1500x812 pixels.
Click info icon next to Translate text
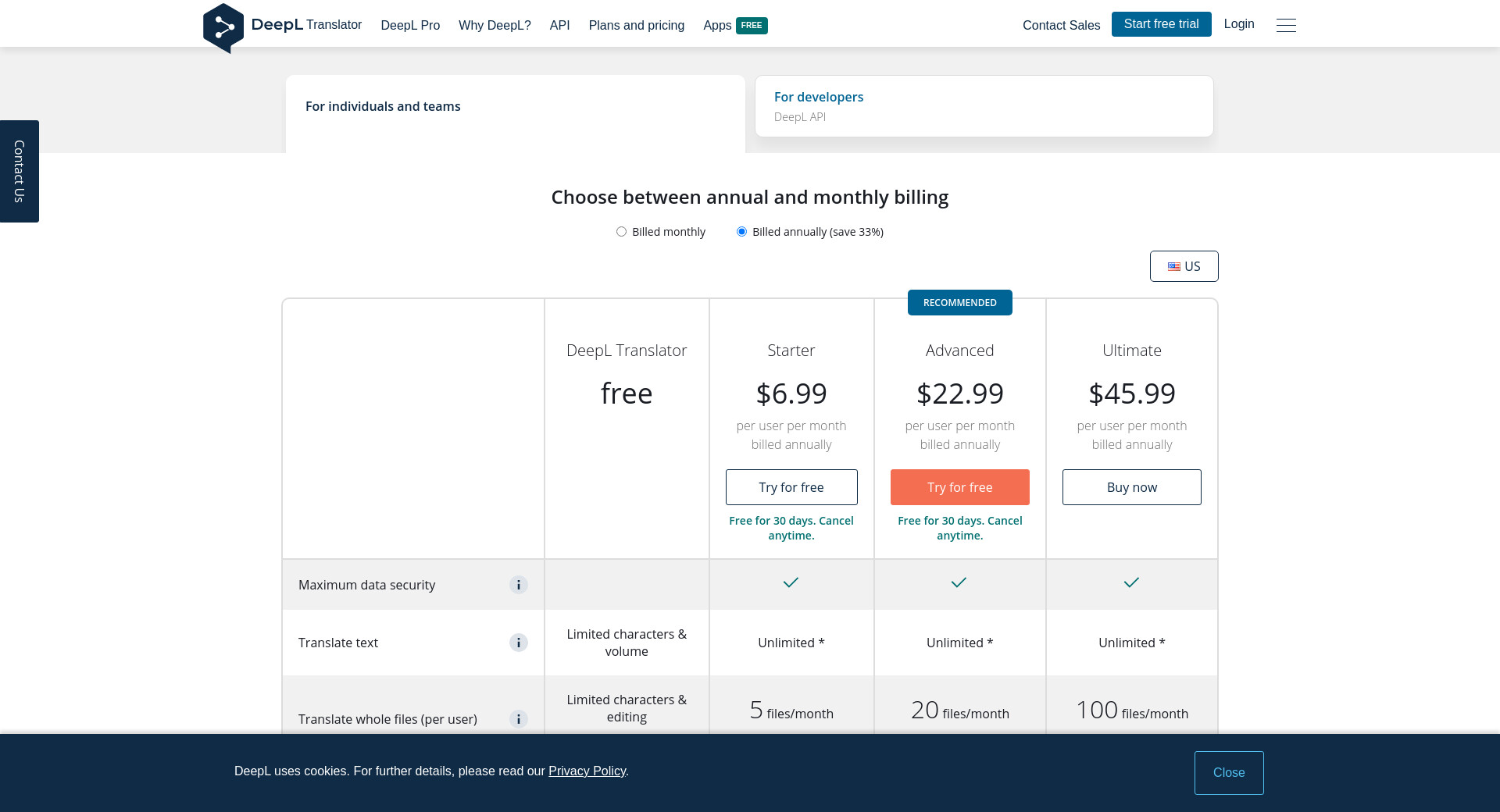click(519, 643)
